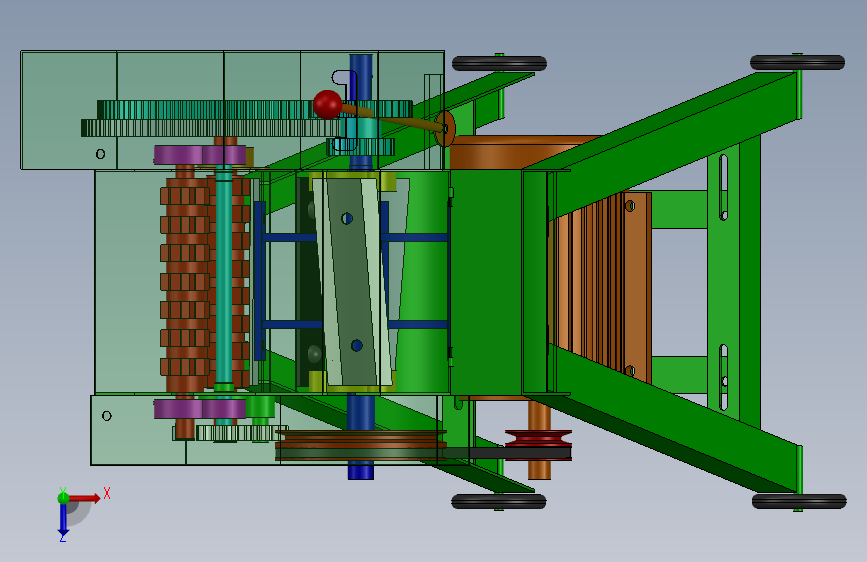Select the brown toothed roller drum

click(185, 281)
